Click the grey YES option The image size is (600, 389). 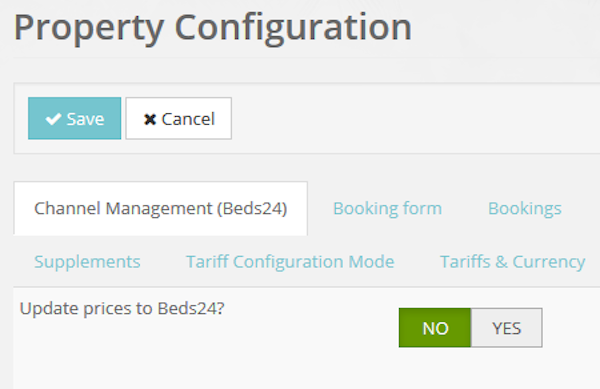click(507, 328)
